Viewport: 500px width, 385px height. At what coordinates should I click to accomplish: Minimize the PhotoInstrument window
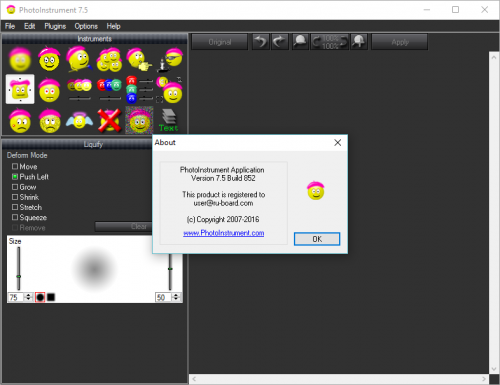[427, 10]
